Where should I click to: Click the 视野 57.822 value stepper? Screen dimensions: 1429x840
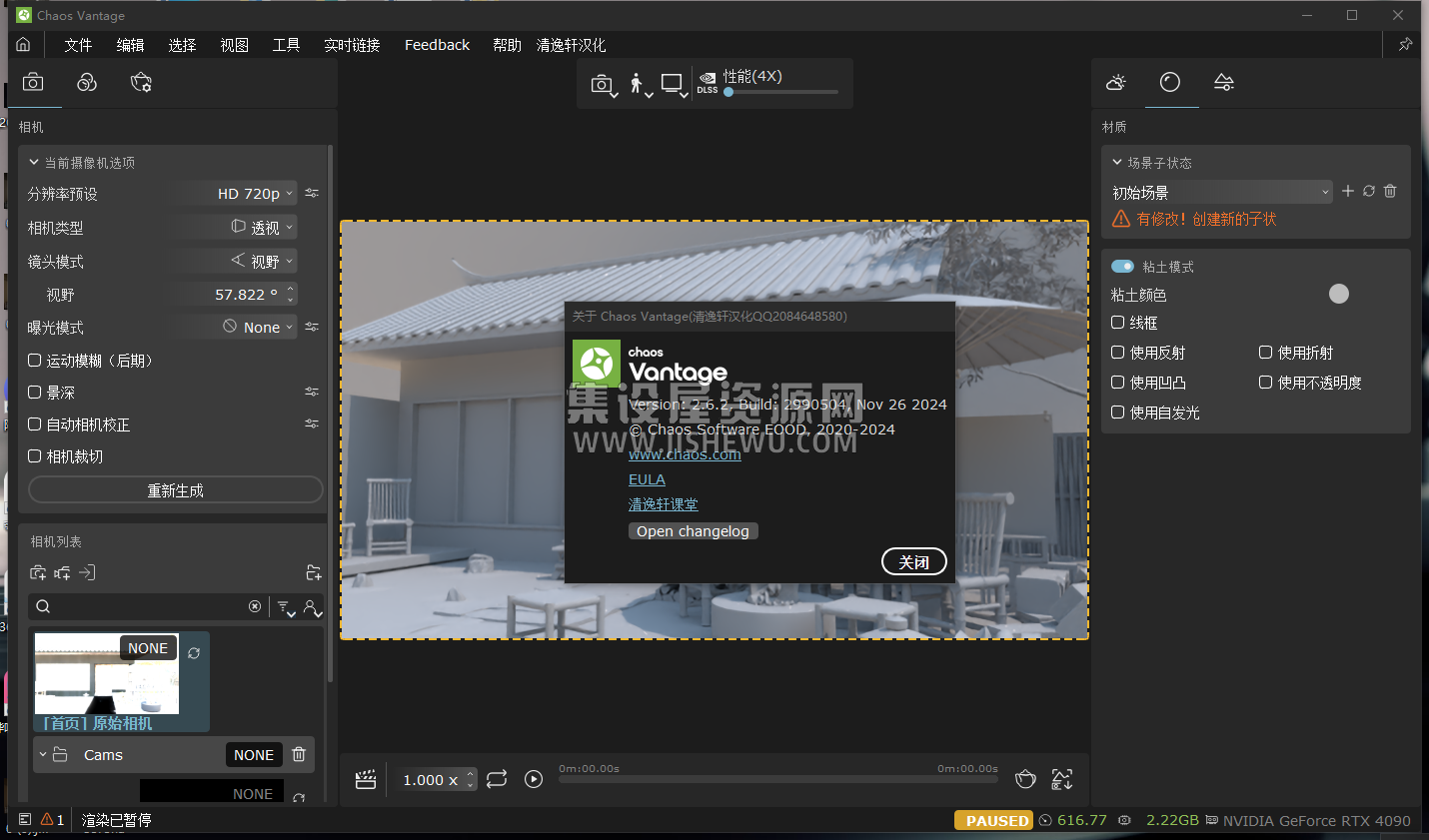point(291,295)
